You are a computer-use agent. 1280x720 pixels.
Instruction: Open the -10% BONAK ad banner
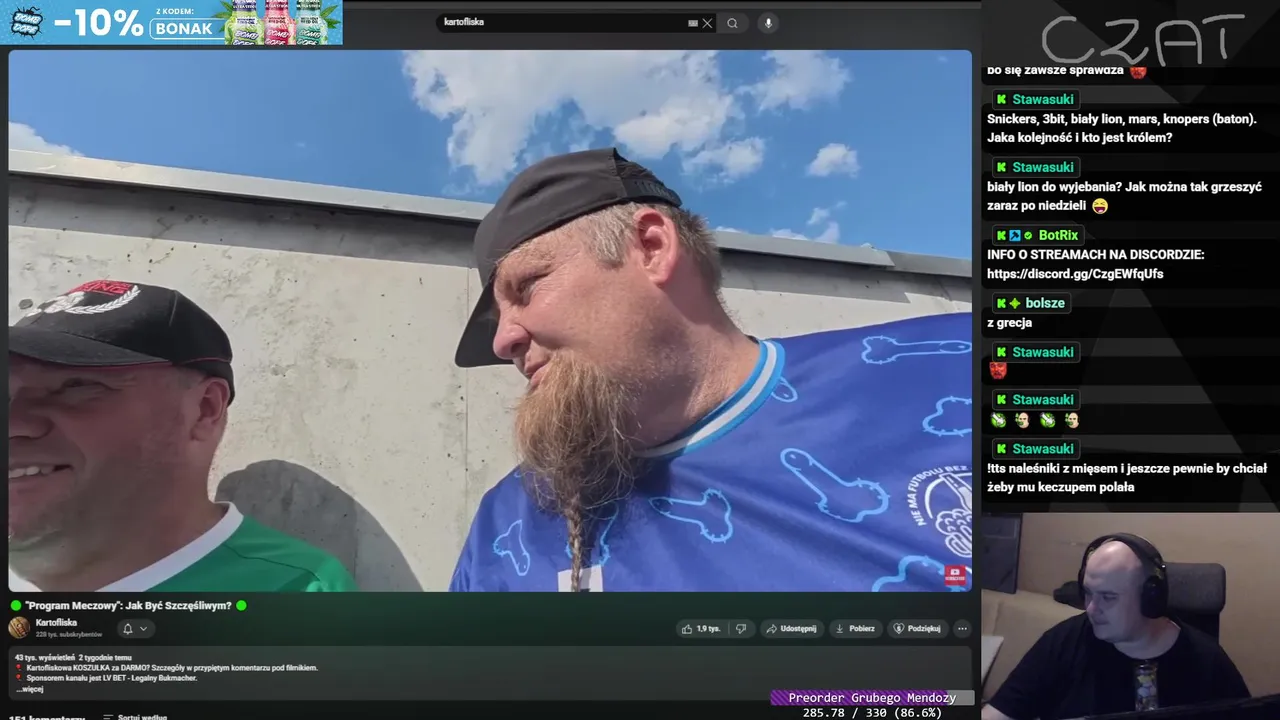[x=171, y=22]
